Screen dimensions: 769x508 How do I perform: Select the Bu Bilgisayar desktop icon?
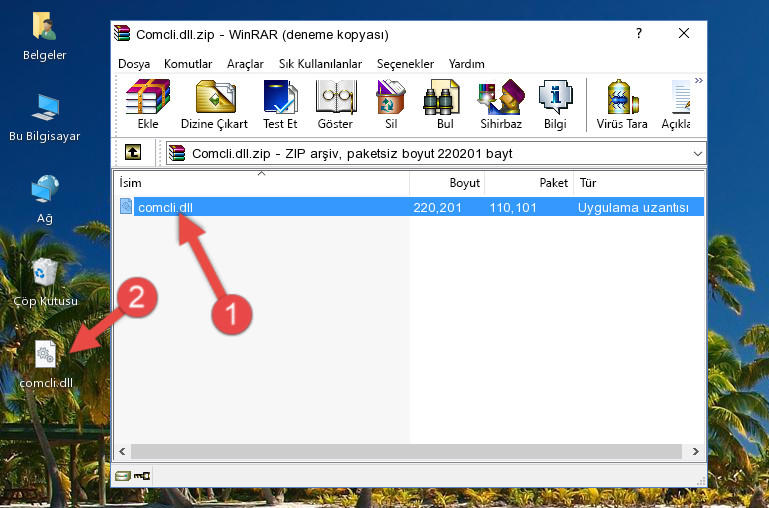45,118
